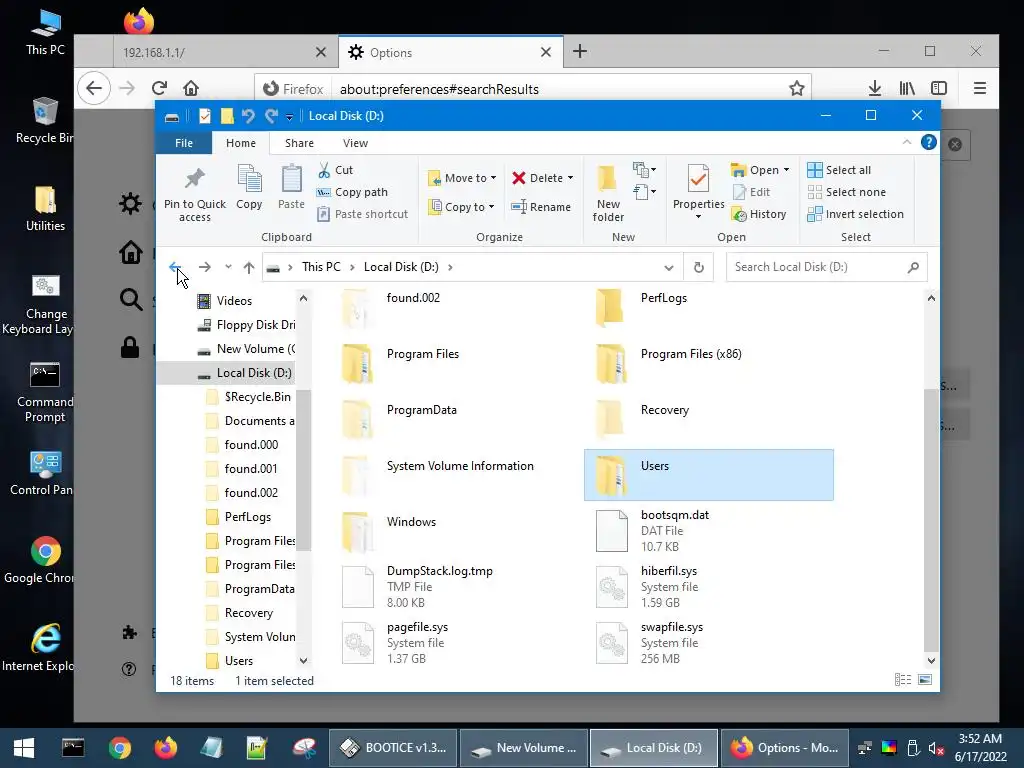Select the Windows folder
The height and width of the screenshot is (768, 1024).
(x=454, y=531)
